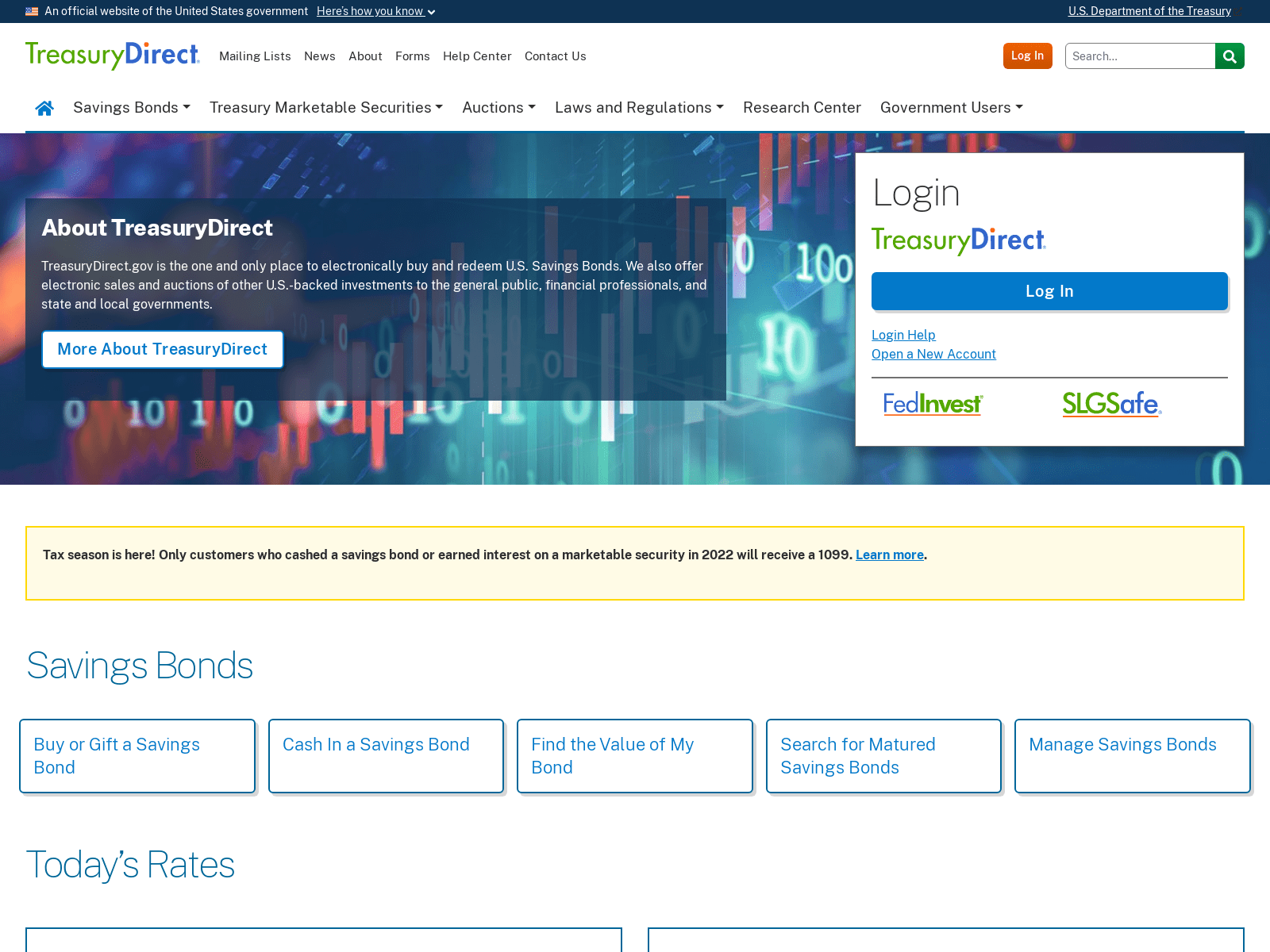Open the Auctions dropdown menu
The image size is (1270, 952).
[498, 107]
